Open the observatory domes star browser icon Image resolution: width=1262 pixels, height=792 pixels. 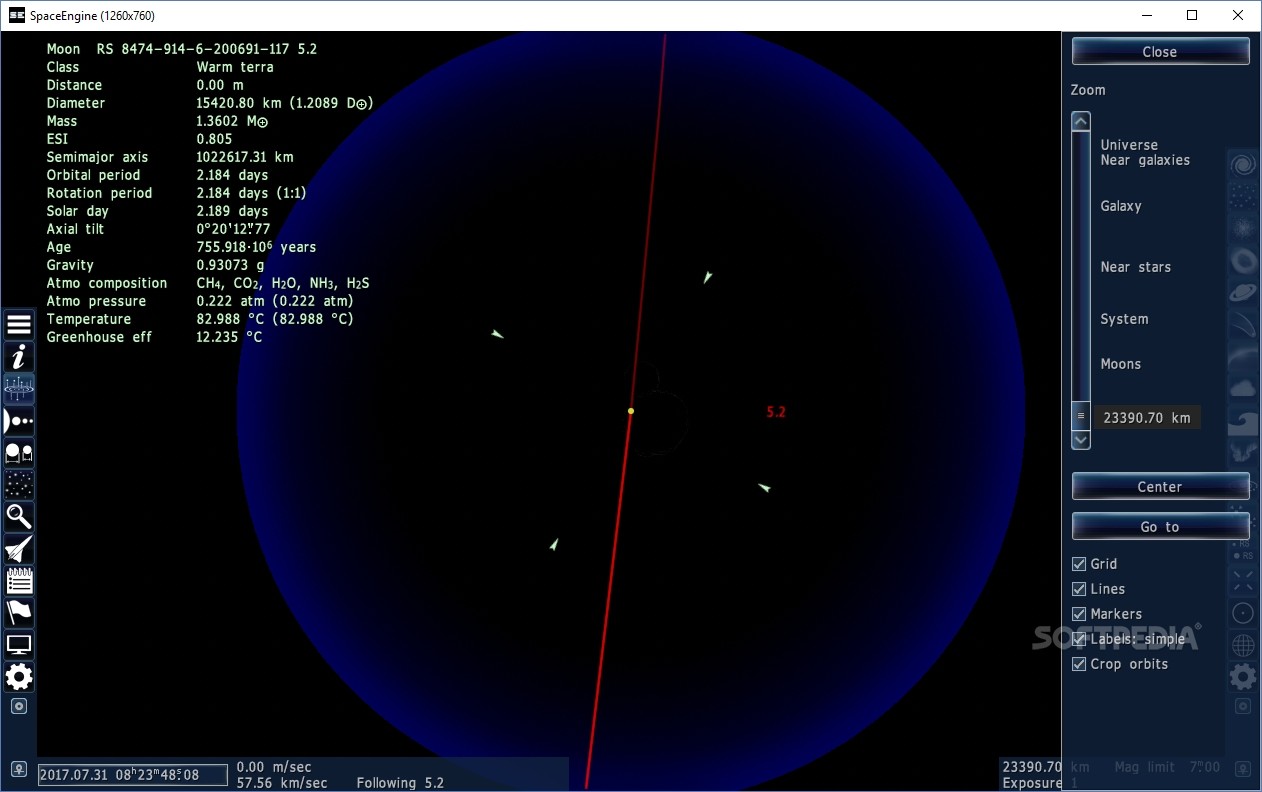19,453
